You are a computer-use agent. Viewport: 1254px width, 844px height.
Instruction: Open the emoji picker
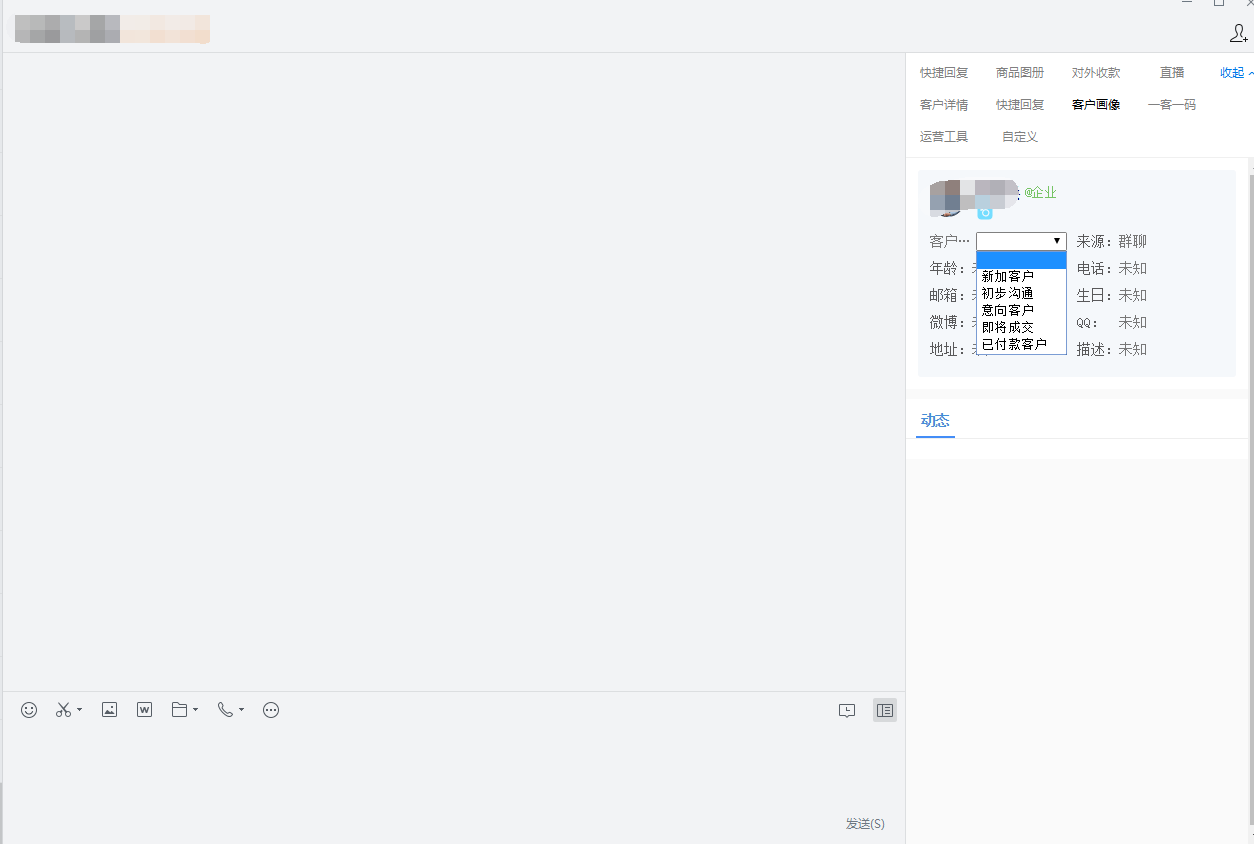[29, 710]
